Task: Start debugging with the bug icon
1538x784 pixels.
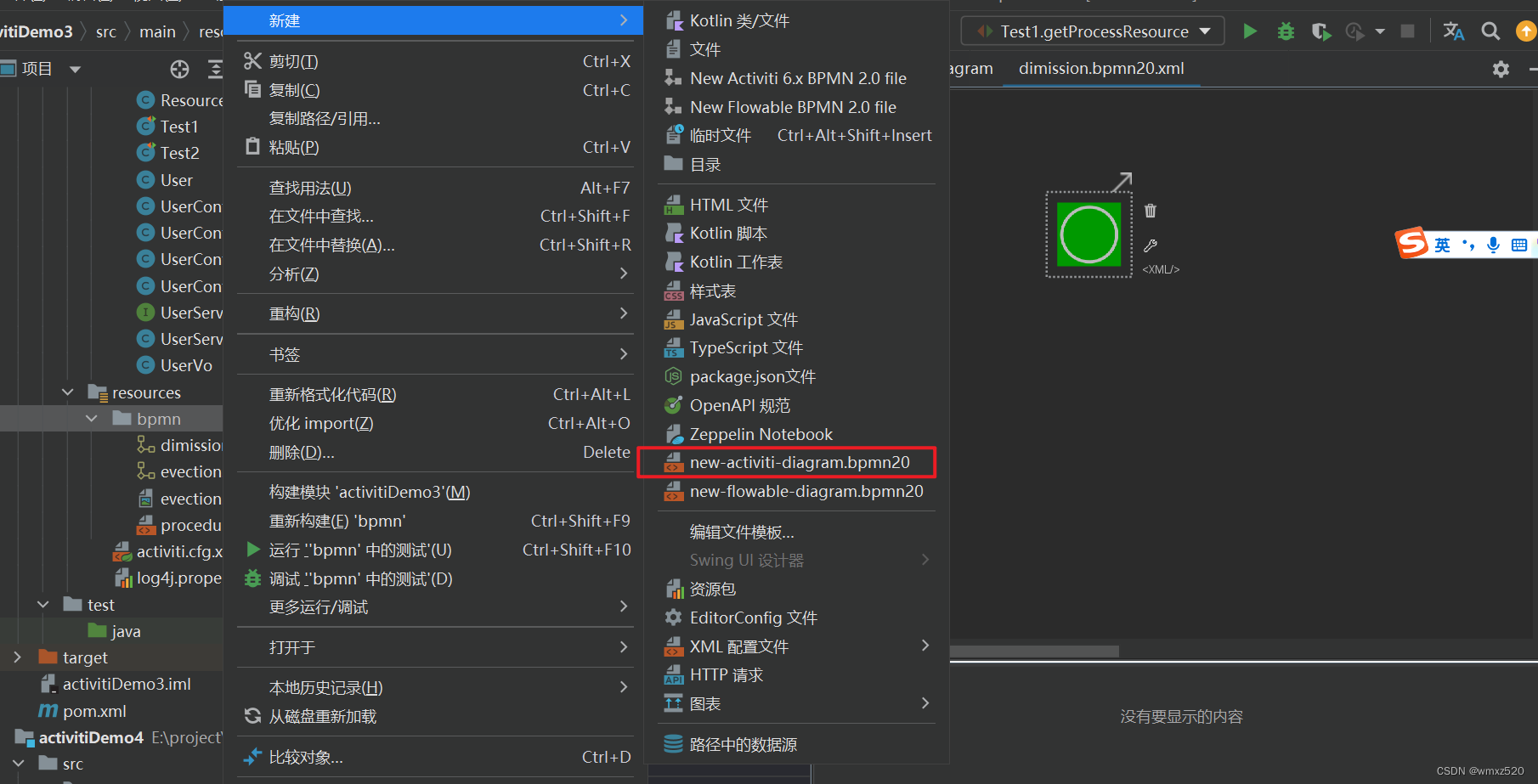Action: (1286, 31)
